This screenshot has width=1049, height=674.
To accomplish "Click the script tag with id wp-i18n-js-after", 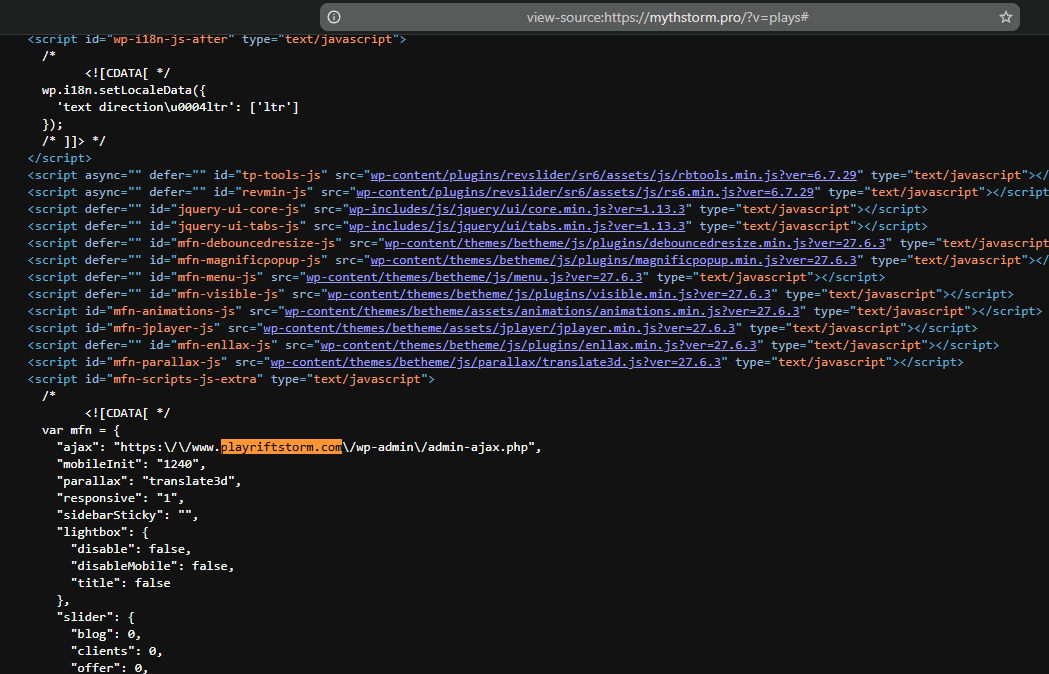I will click(x=217, y=39).
